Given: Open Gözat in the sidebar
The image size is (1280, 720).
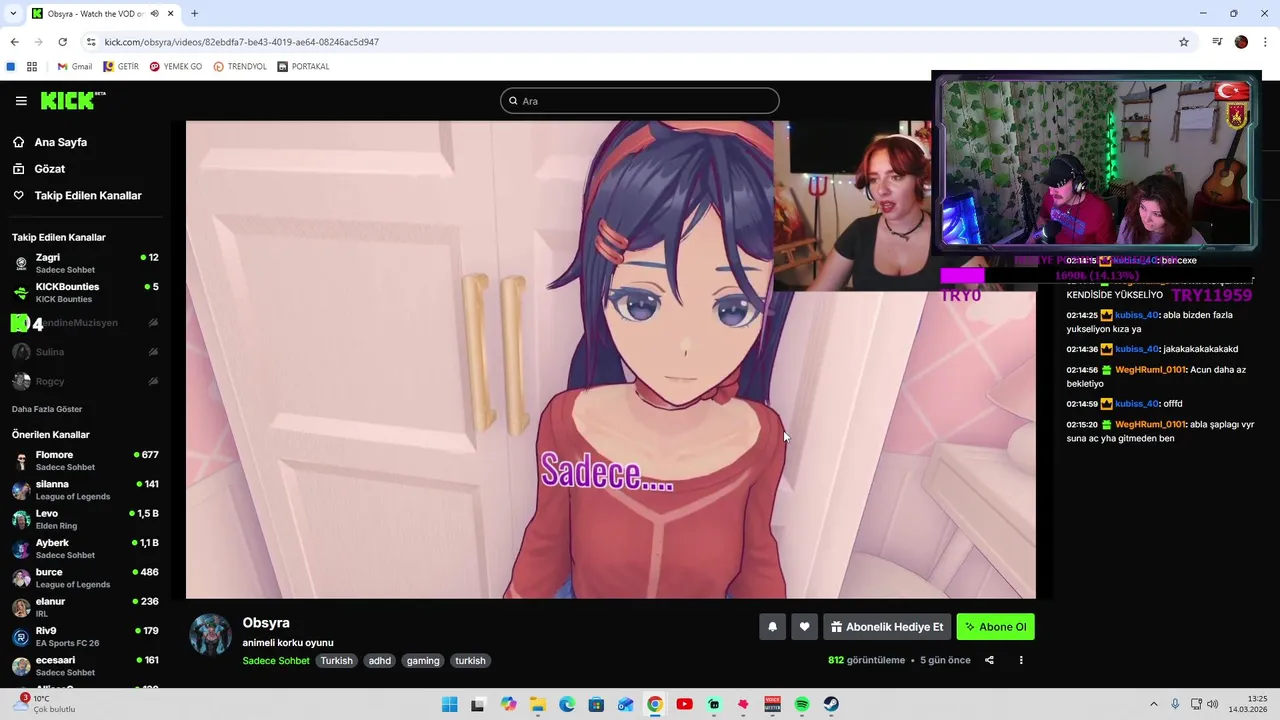Looking at the screenshot, I should (49, 169).
